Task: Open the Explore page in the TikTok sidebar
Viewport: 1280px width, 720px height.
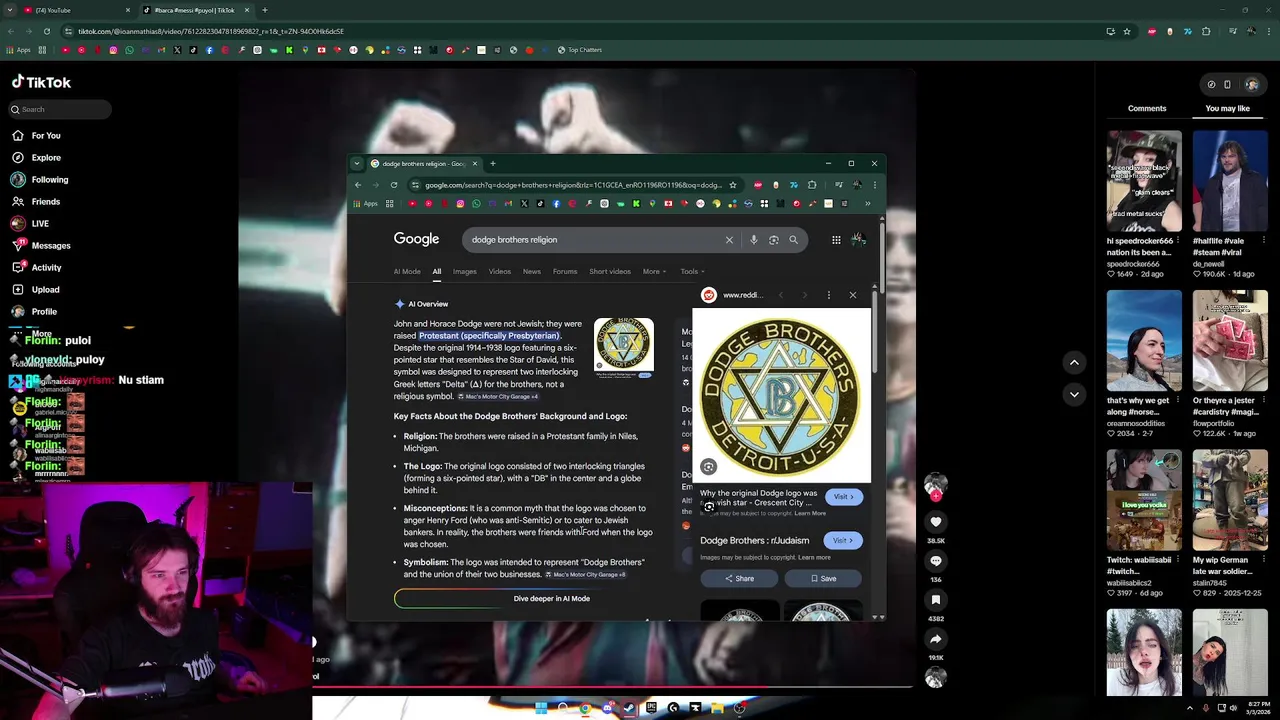Action: tap(36, 157)
